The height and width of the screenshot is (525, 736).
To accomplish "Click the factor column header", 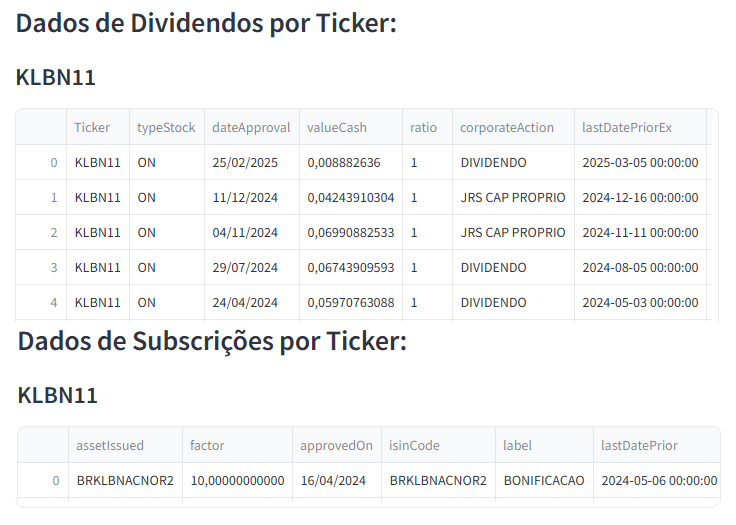I will pos(207,445).
